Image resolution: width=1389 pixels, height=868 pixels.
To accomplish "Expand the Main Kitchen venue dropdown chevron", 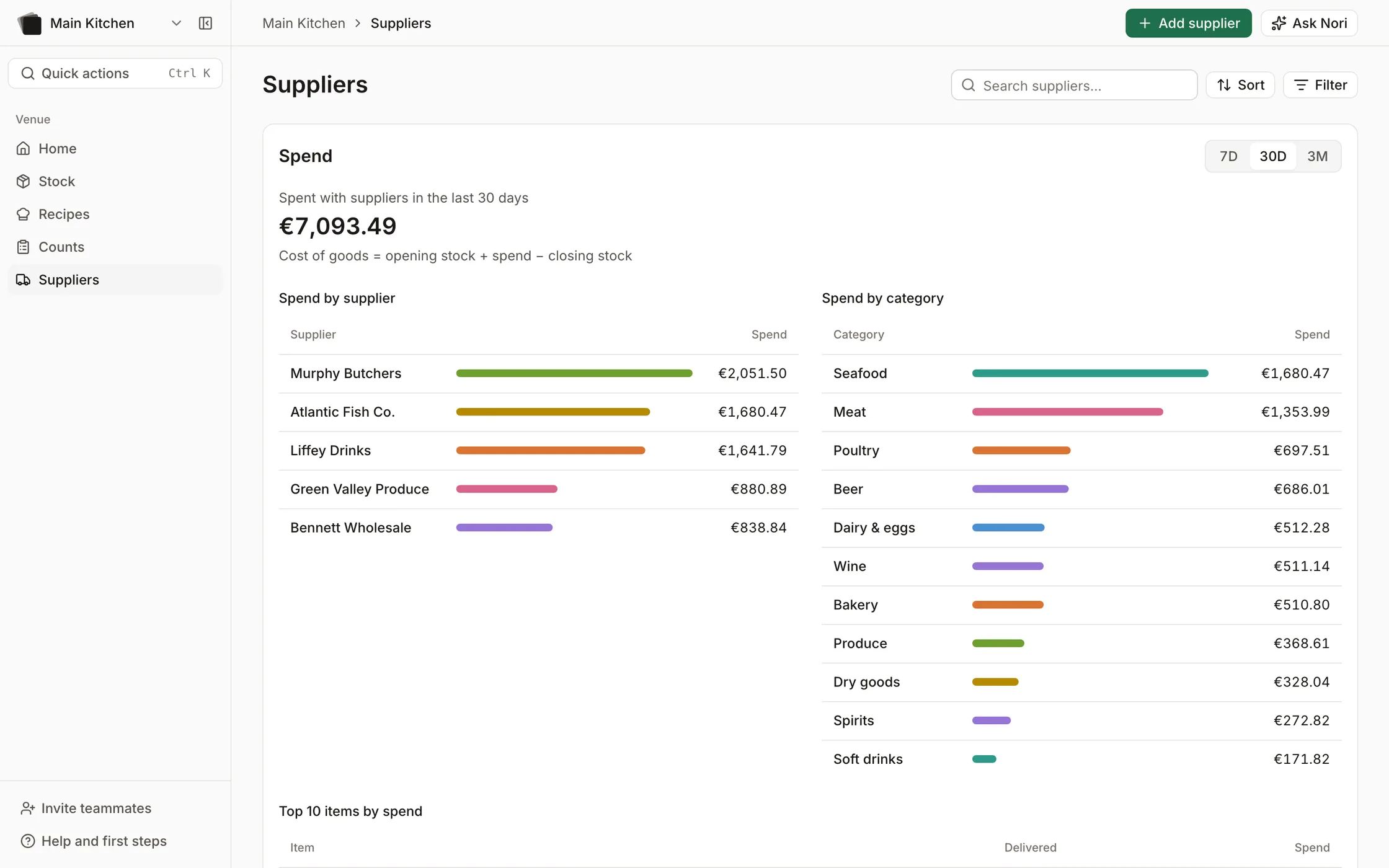I will pyautogui.click(x=176, y=23).
